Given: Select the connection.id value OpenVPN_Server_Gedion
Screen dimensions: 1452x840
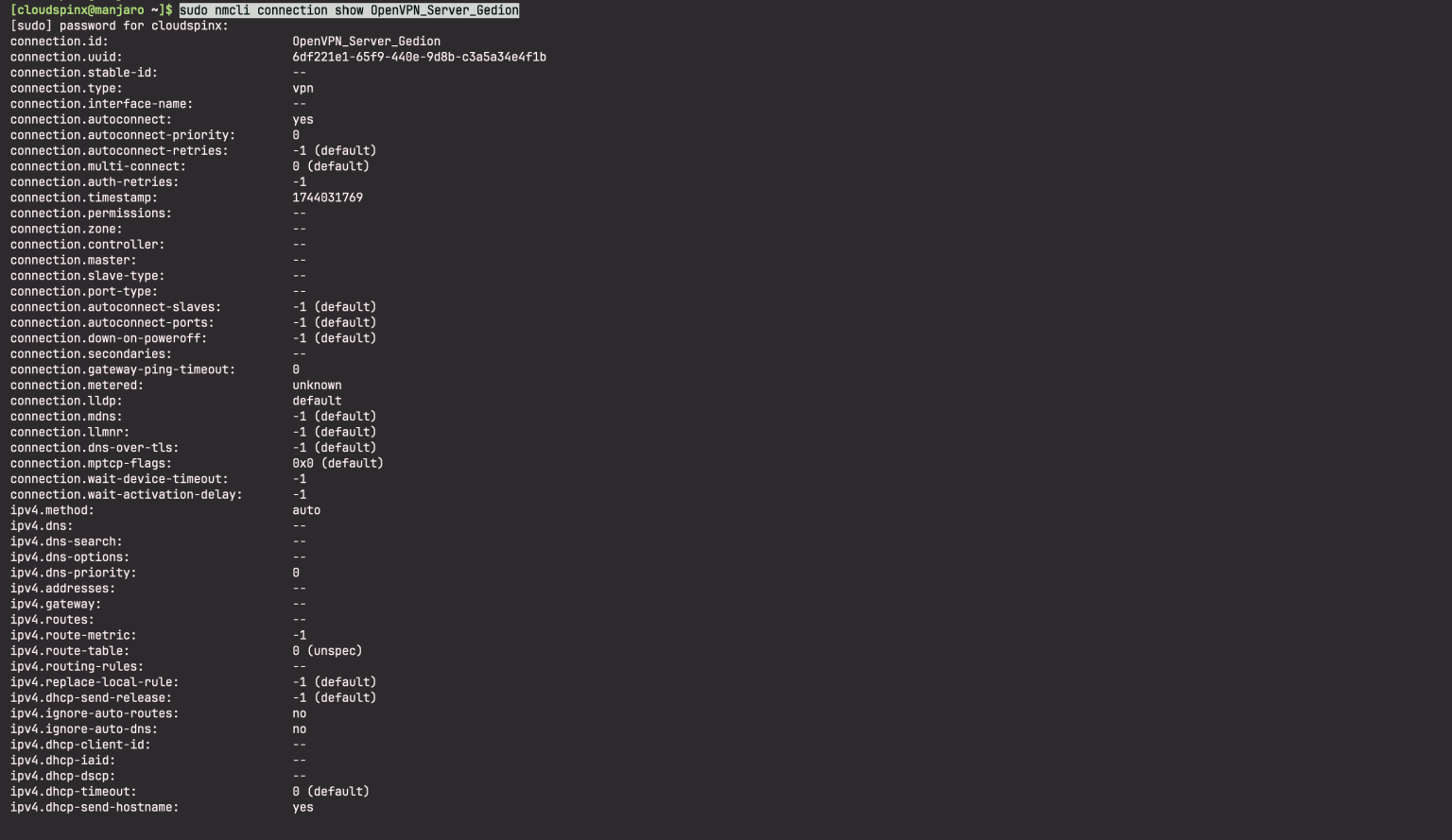Looking at the screenshot, I should point(363,42).
